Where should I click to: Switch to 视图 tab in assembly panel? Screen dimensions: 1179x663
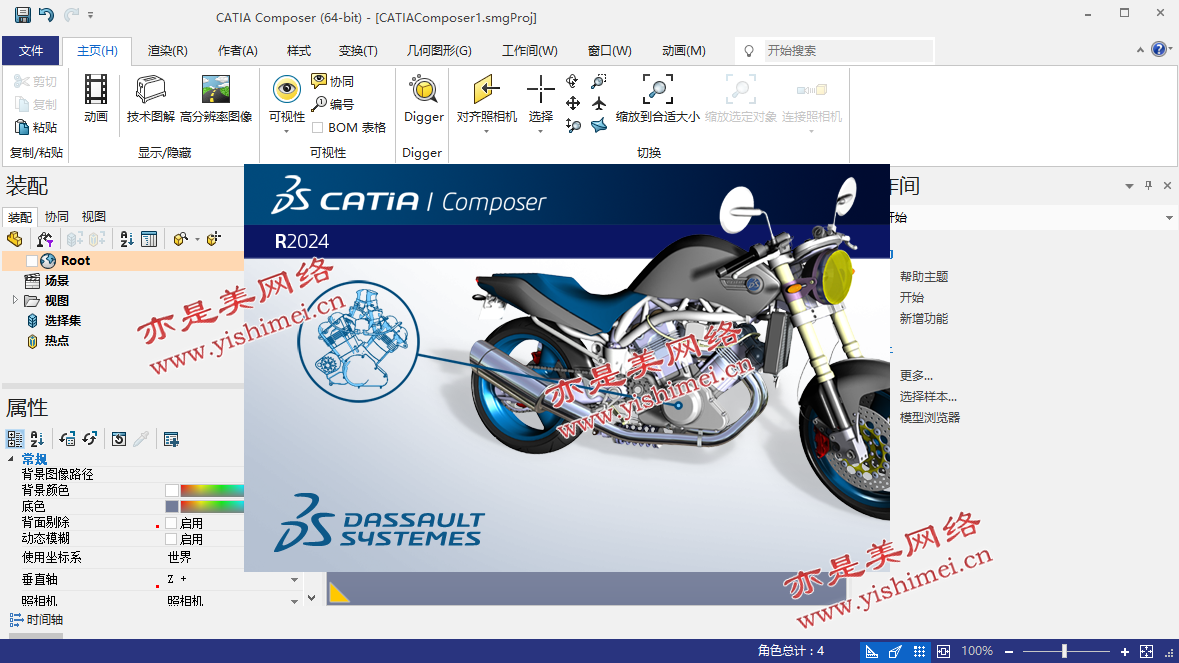click(93, 216)
